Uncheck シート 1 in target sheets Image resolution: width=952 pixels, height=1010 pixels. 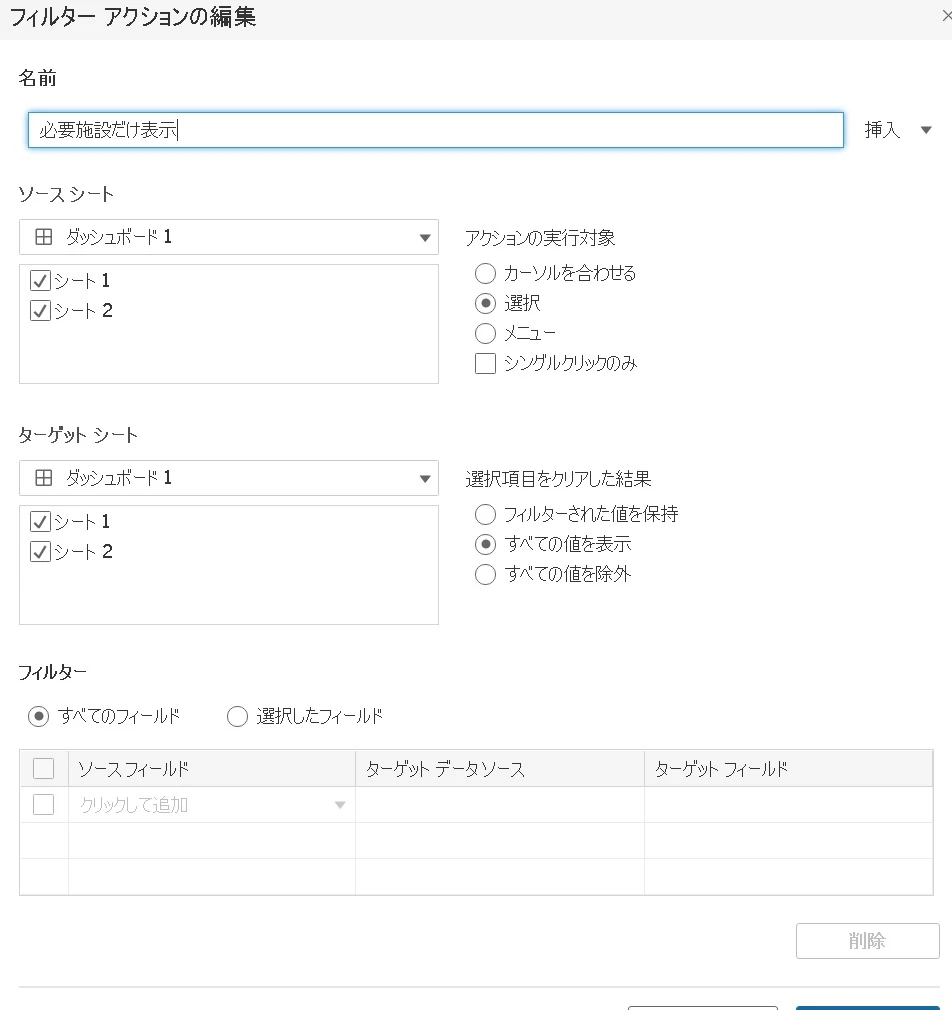41,522
